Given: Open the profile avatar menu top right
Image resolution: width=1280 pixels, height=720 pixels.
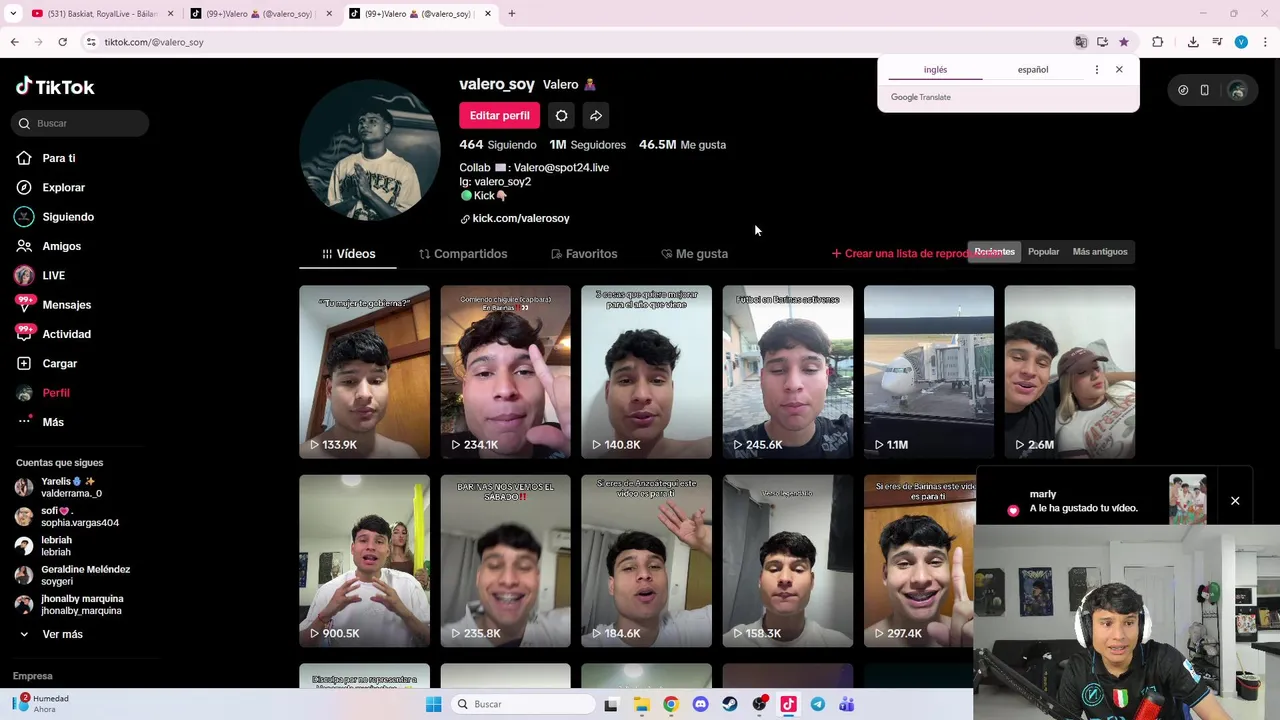Looking at the screenshot, I should pyautogui.click(x=1238, y=90).
